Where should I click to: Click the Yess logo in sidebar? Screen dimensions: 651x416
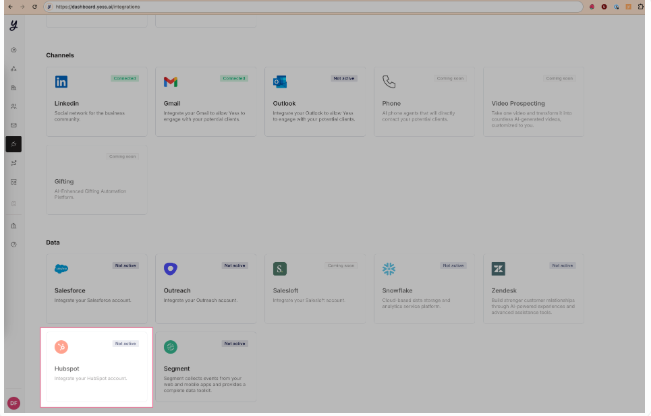click(14, 25)
